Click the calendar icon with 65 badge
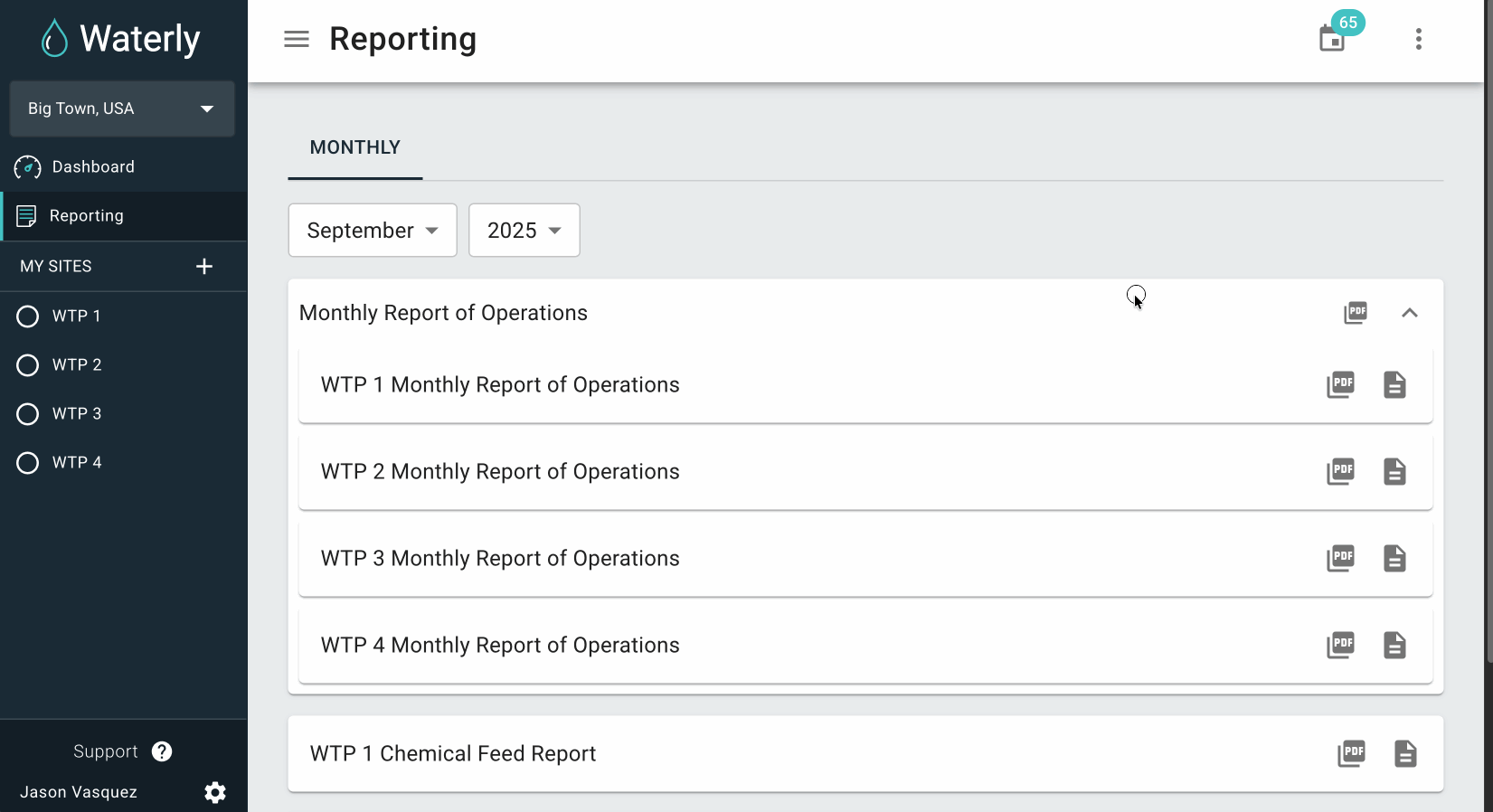This screenshot has width=1493, height=812. point(1332,39)
